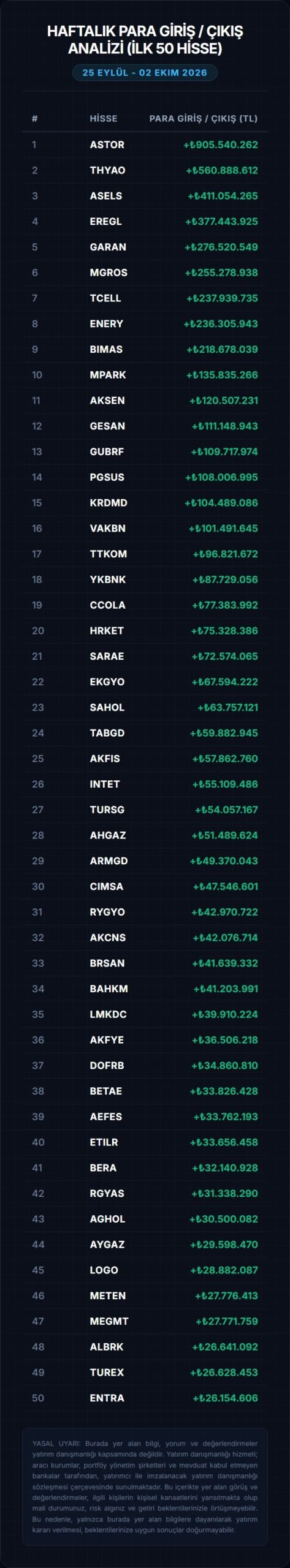Click the AYGAZ inflow value
The image size is (290, 1568).
[224, 1245]
